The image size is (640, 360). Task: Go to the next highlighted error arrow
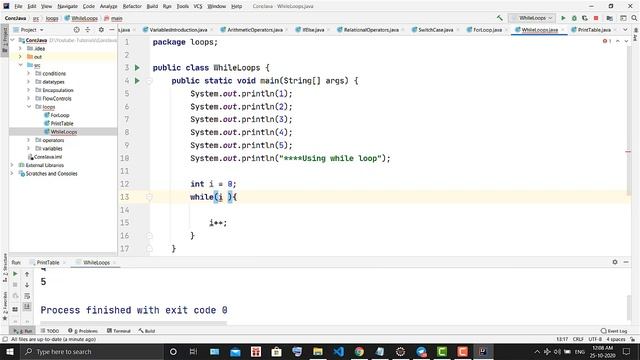(627, 41)
